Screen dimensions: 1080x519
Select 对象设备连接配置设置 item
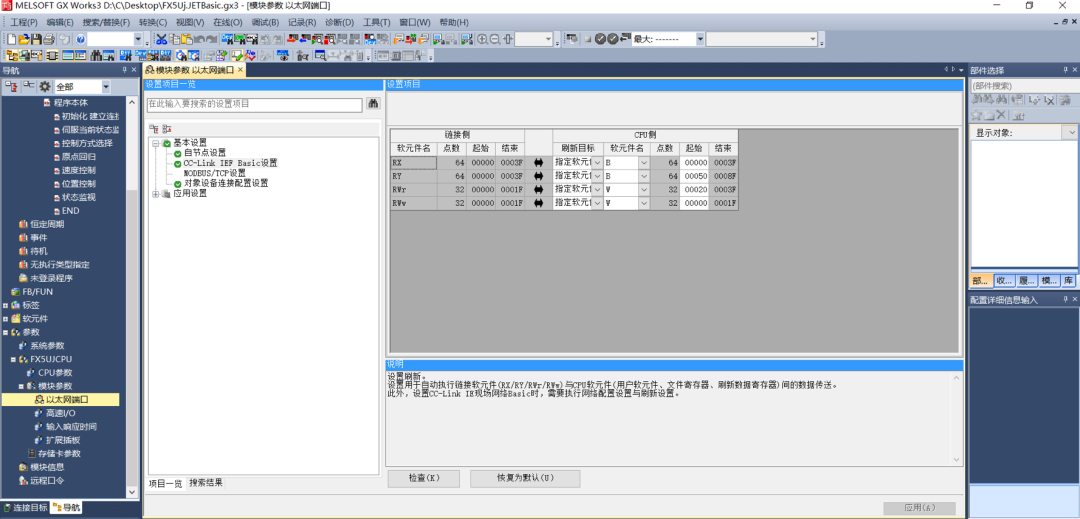click(226, 184)
